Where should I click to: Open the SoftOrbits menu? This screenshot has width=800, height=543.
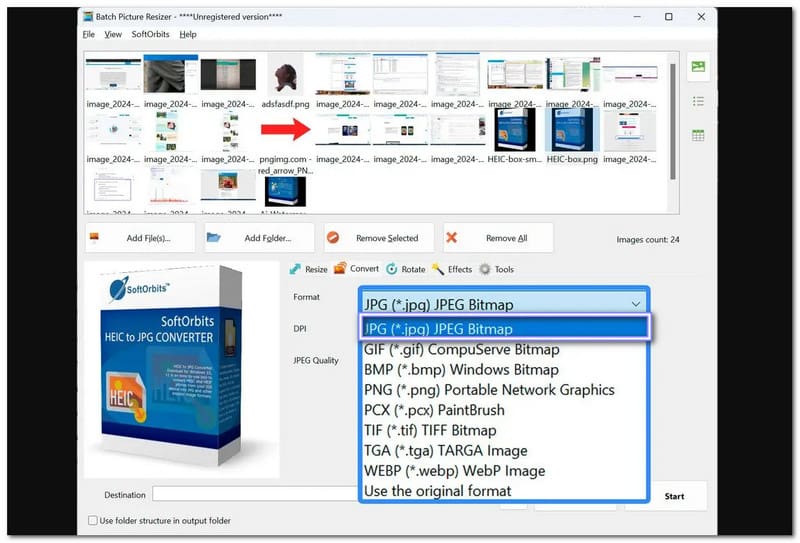150,34
